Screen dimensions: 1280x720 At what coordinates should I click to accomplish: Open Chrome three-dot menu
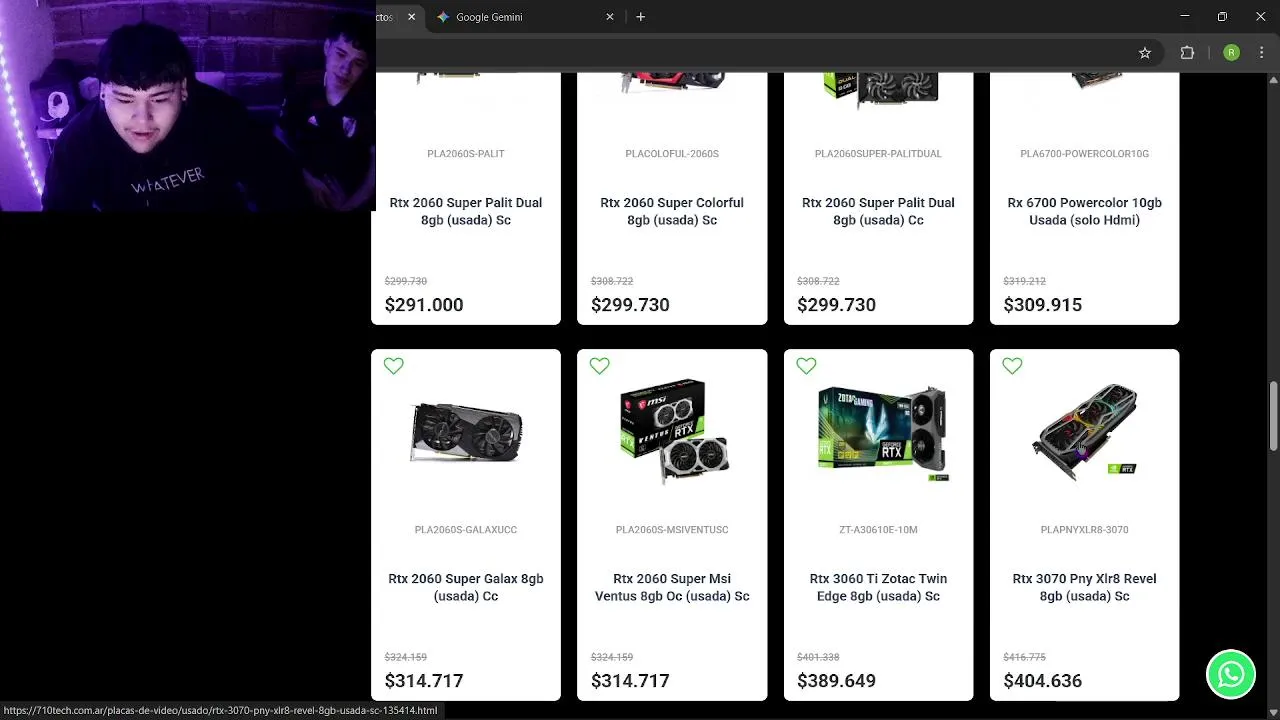click(x=1262, y=53)
